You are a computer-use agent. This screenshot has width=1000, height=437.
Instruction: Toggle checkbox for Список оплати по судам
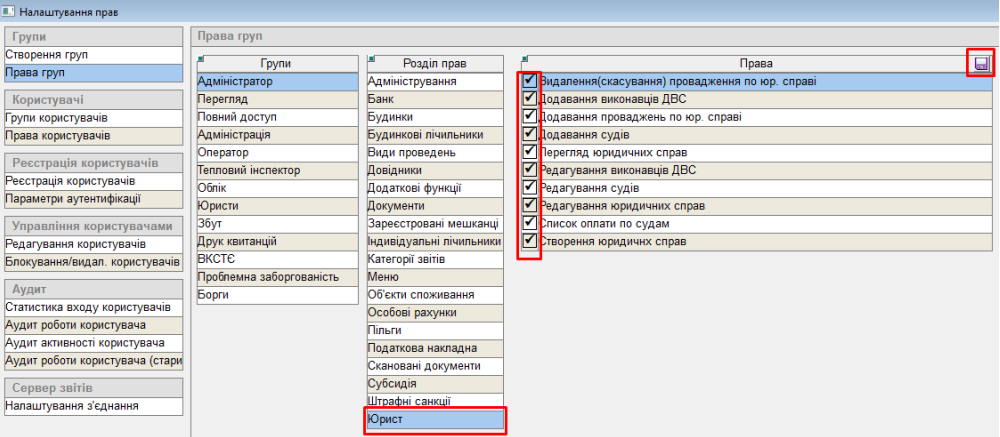point(529,223)
